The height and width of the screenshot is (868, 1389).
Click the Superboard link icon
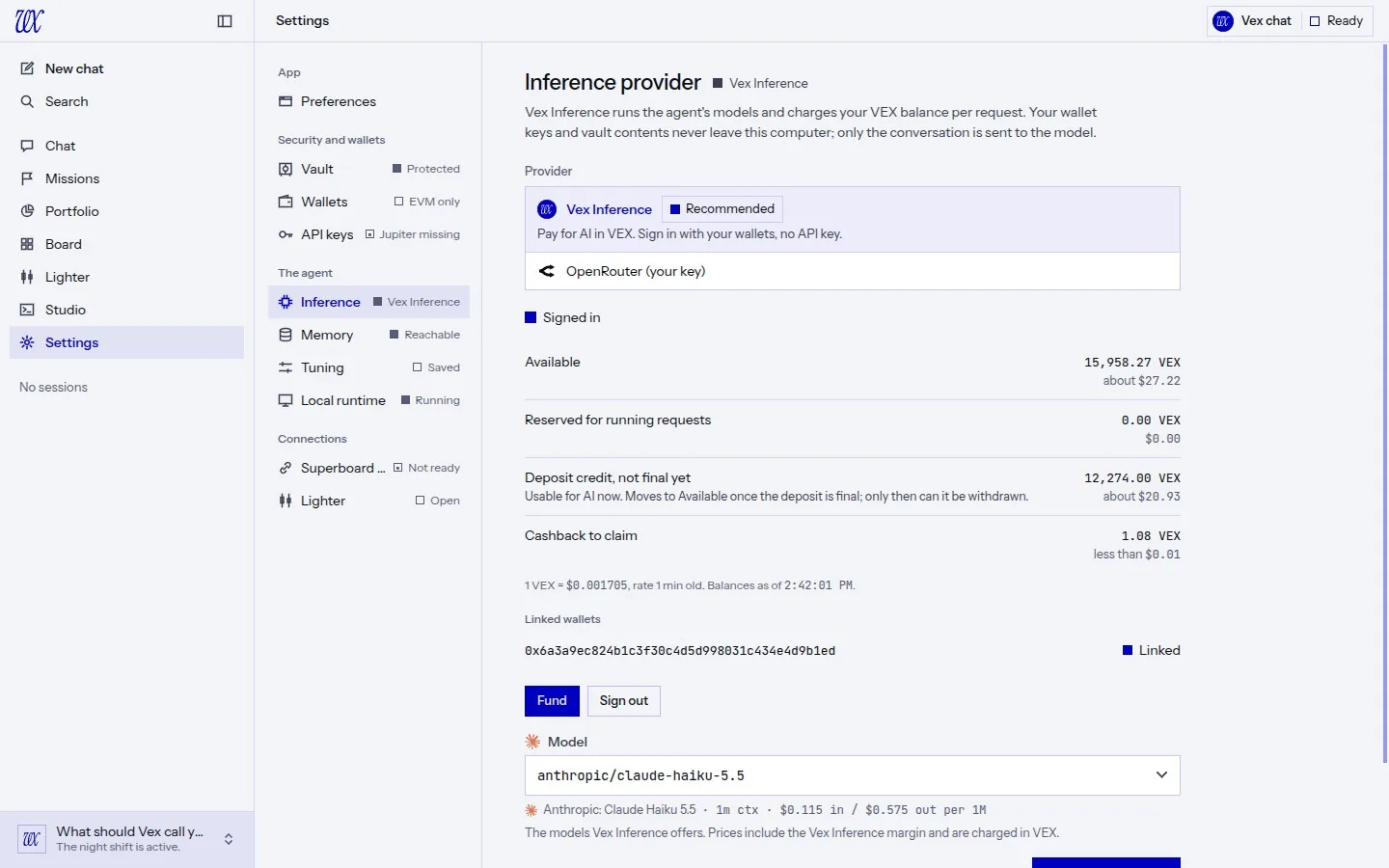(x=286, y=468)
